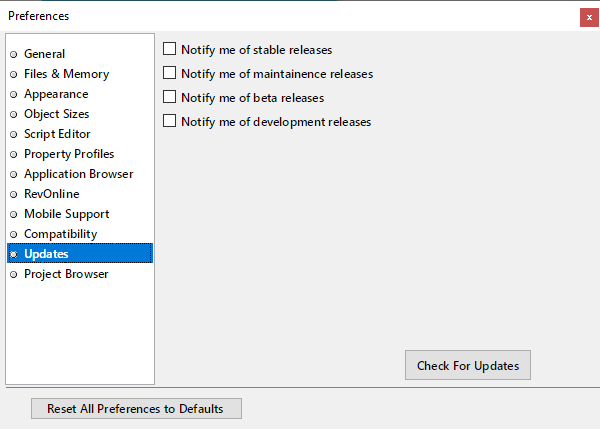This screenshot has height=429, width=600.
Task: Show RevOnline settings
Action: tap(51, 194)
